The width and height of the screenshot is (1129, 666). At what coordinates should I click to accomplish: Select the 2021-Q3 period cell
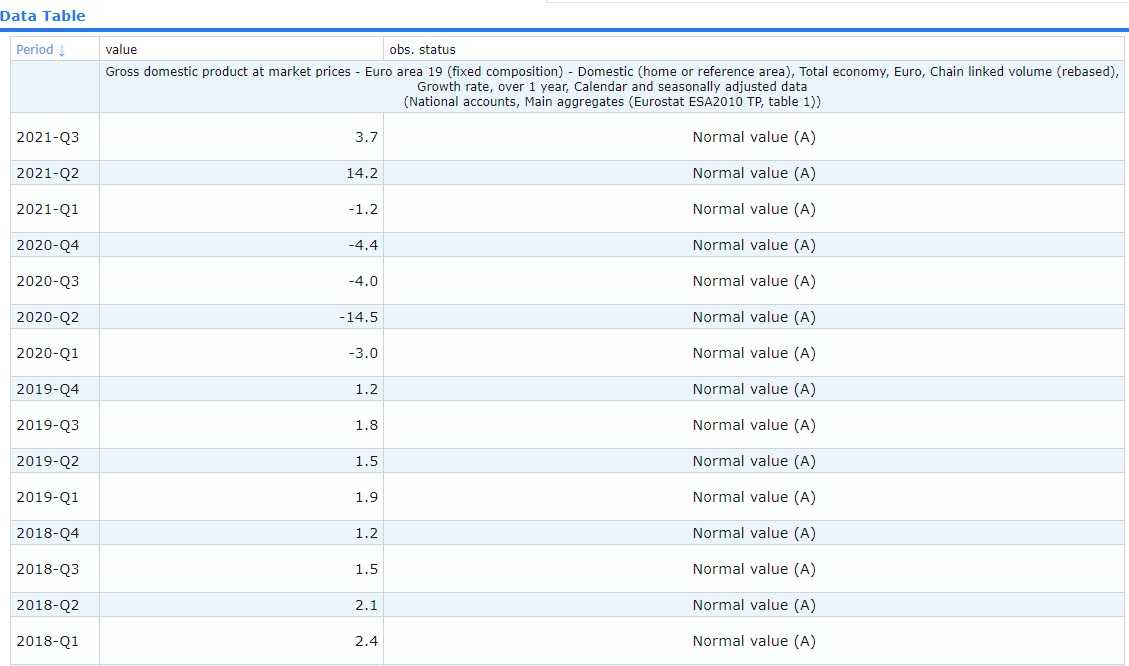pyautogui.click(x=47, y=137)
